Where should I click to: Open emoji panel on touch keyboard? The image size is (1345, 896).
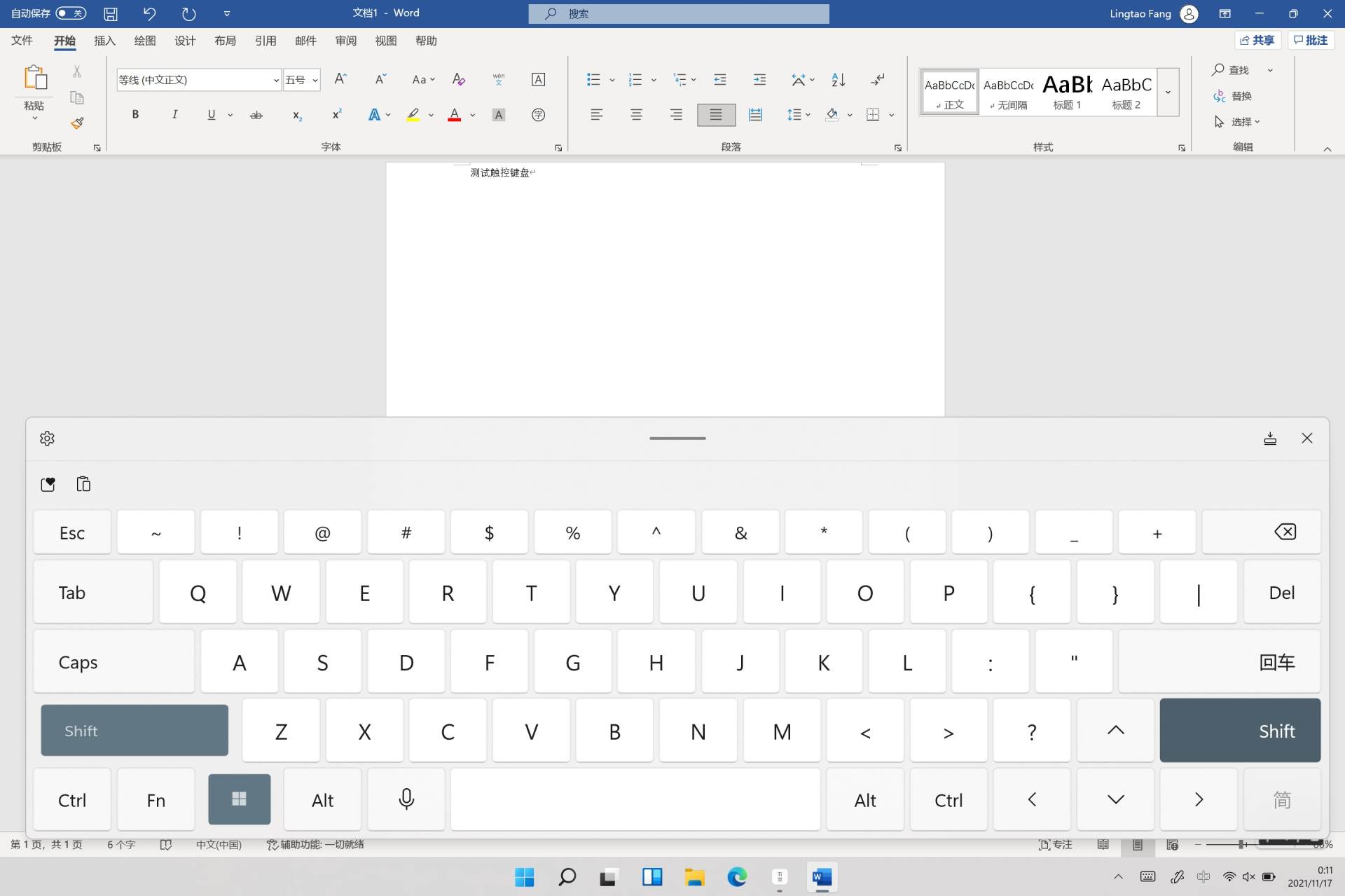(48, 484)
